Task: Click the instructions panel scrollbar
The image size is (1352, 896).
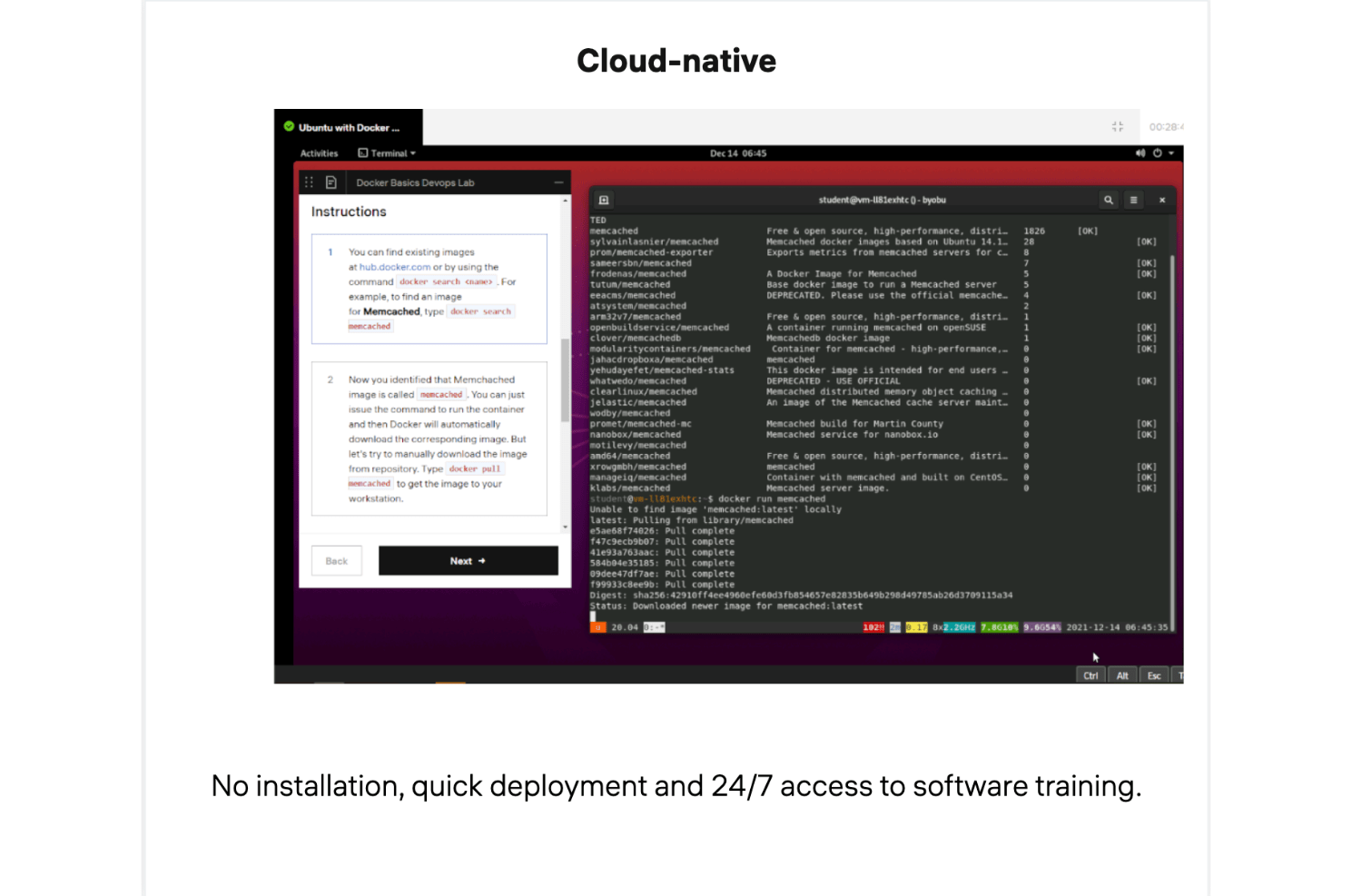Action: point(565,381)
